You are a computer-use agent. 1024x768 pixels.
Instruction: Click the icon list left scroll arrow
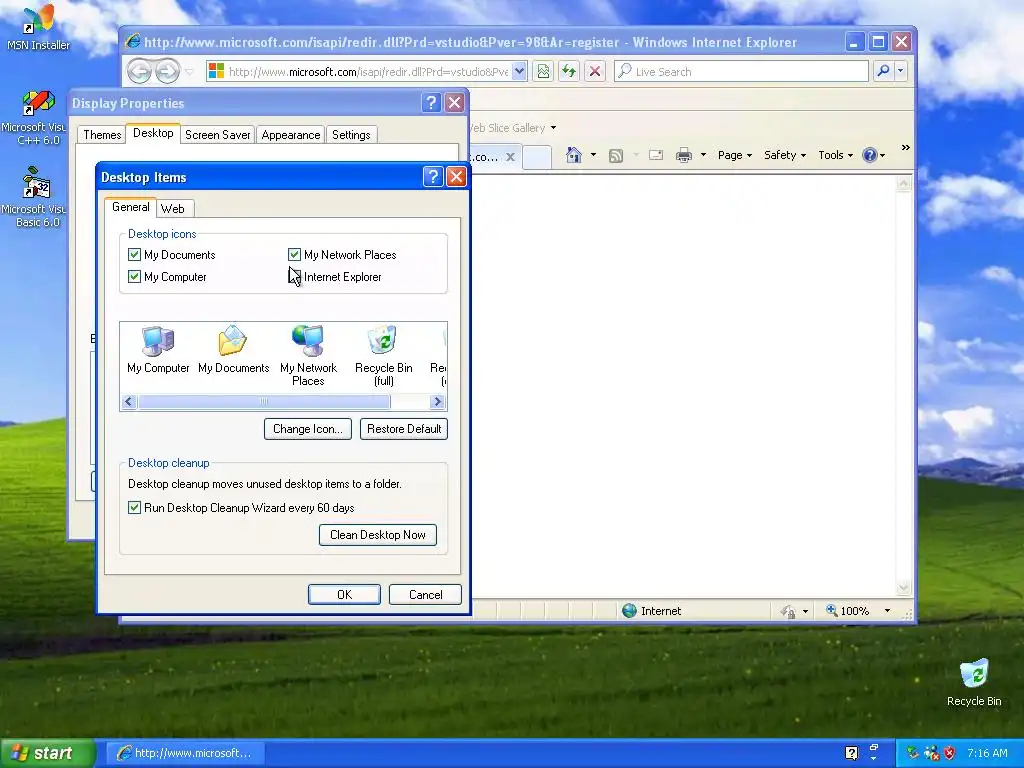(129, 402)
